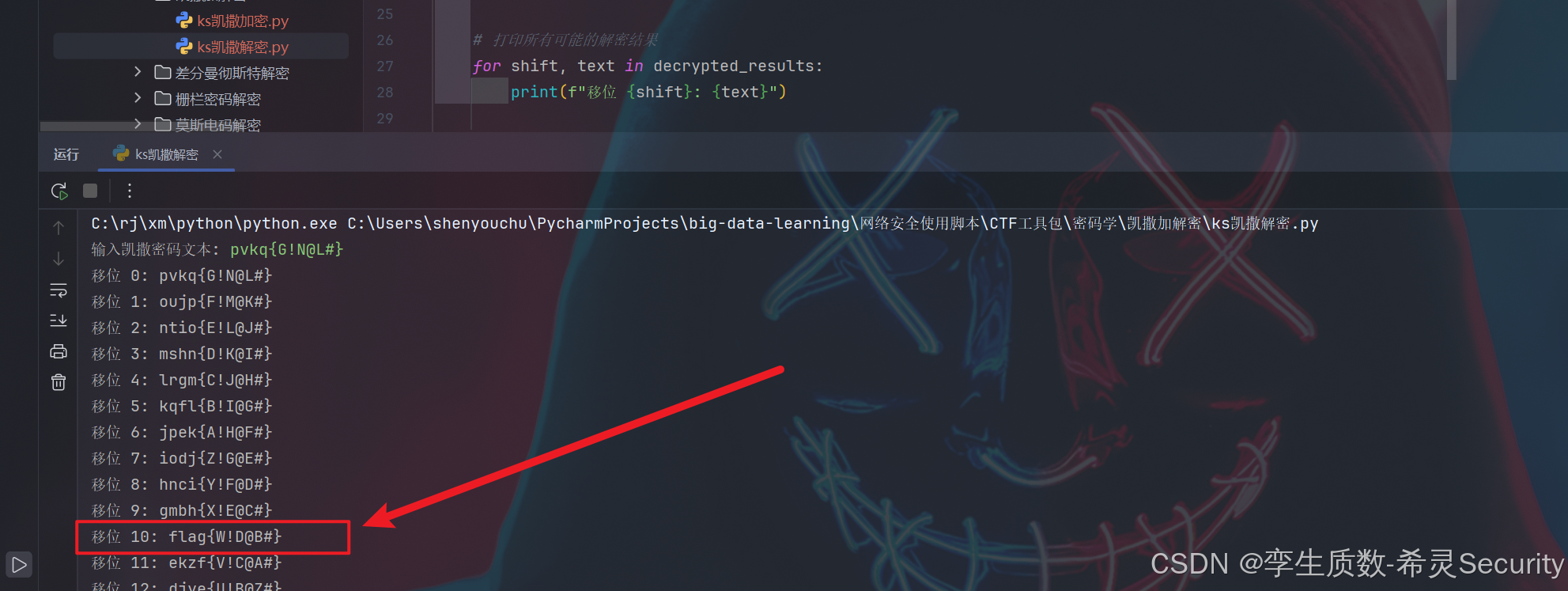The height and width of the screenshot is (591, 1568).
Task: Expand the 差分曼彻斯特解密 folder
Action: [138, 72]
